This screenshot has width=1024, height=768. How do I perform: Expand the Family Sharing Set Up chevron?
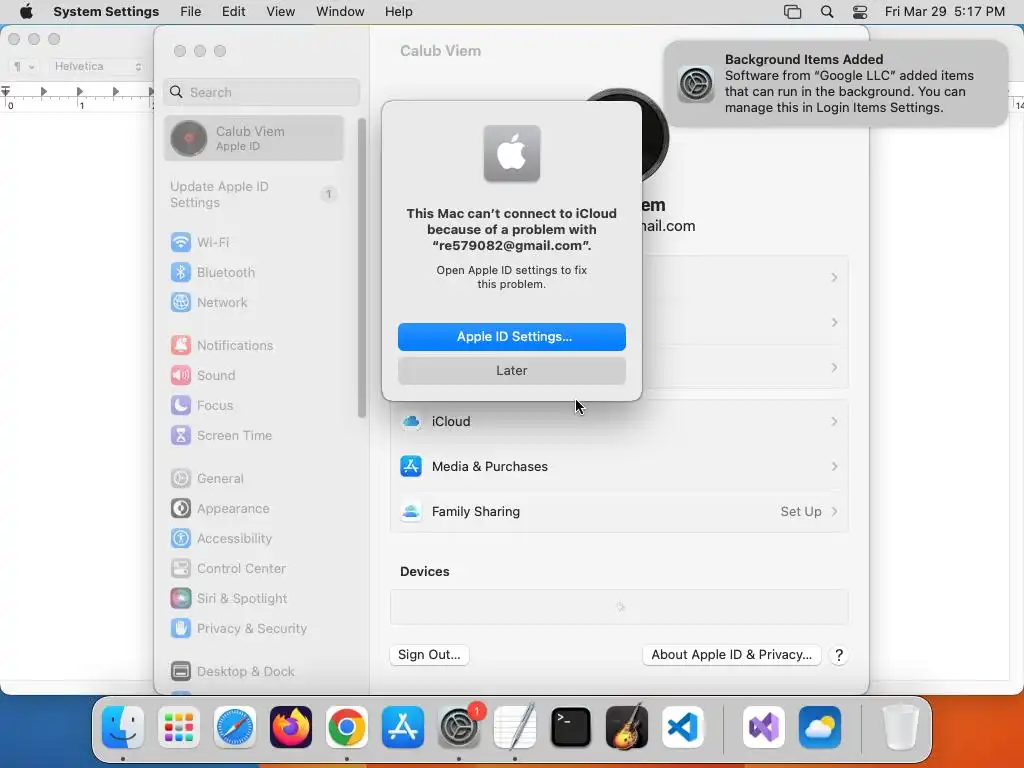coord(834,512)
